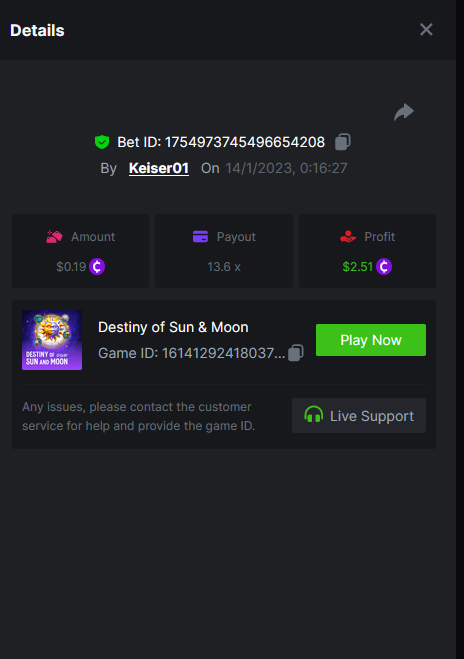Copy the Bet ID to clipboard
The width and height of the screenshot is (464, 659).
point(343,142)
